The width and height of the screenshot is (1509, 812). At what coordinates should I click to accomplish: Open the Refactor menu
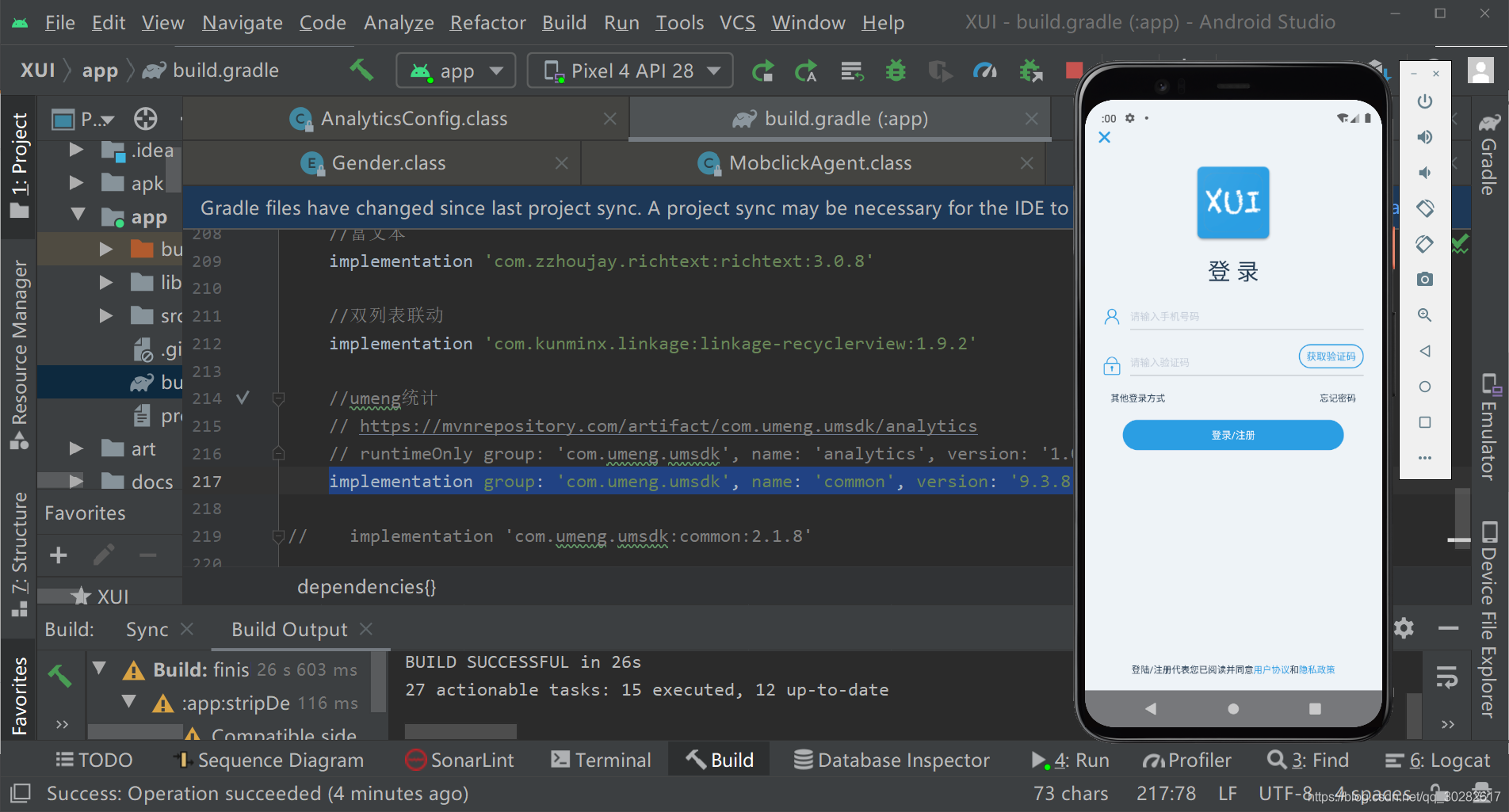(487, 23)
